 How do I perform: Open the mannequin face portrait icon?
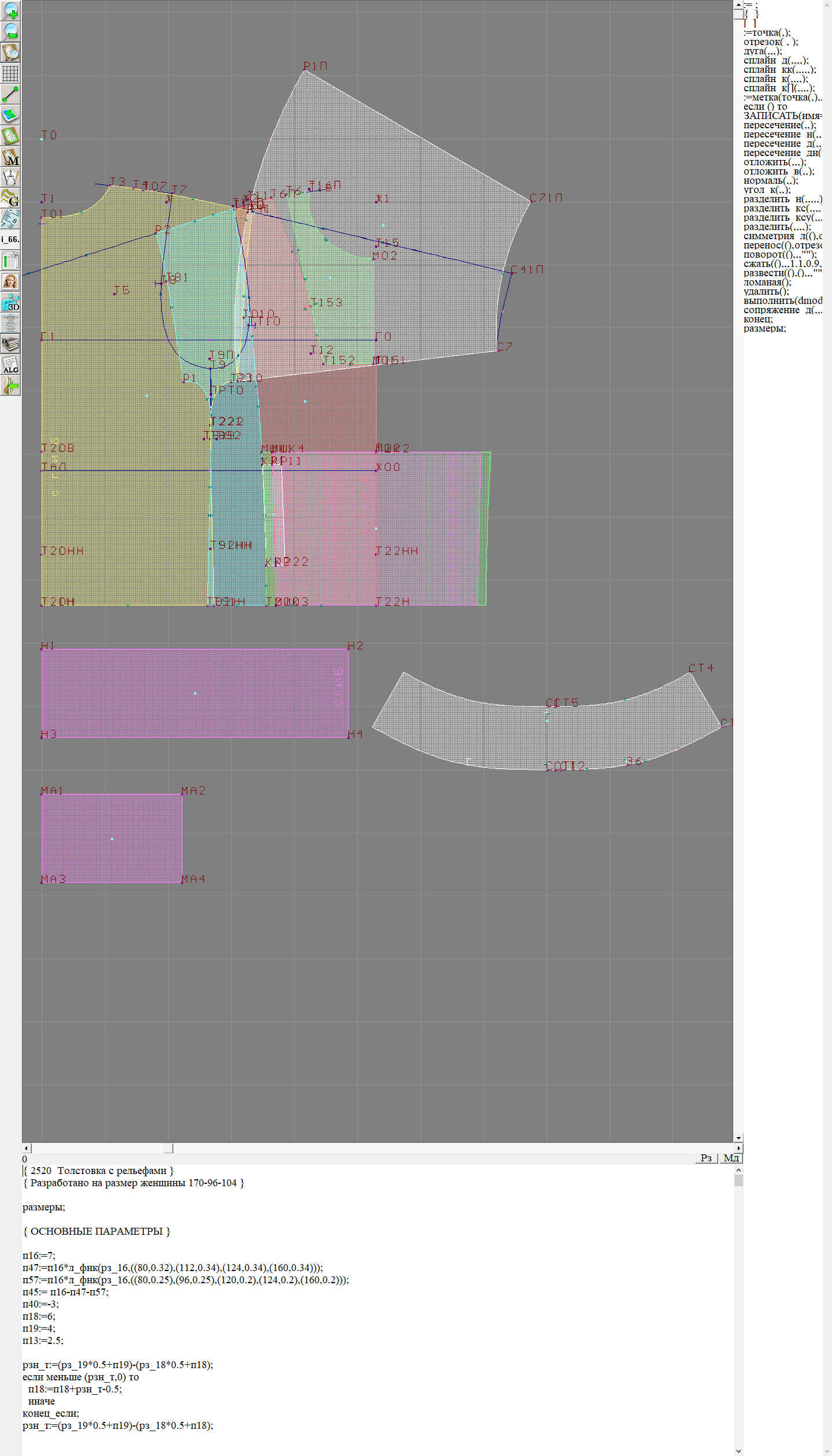(10, 281)
